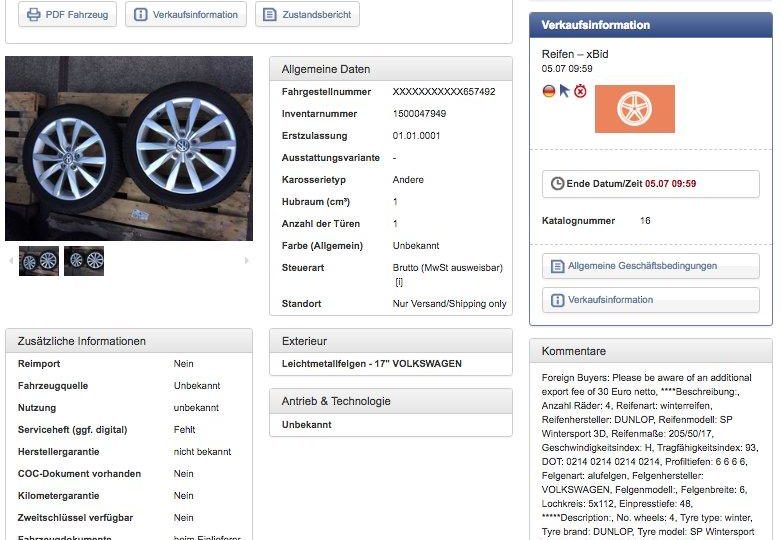
Task: Click the Erstzulassung date 01.01.0001
Action: (416, 135)
